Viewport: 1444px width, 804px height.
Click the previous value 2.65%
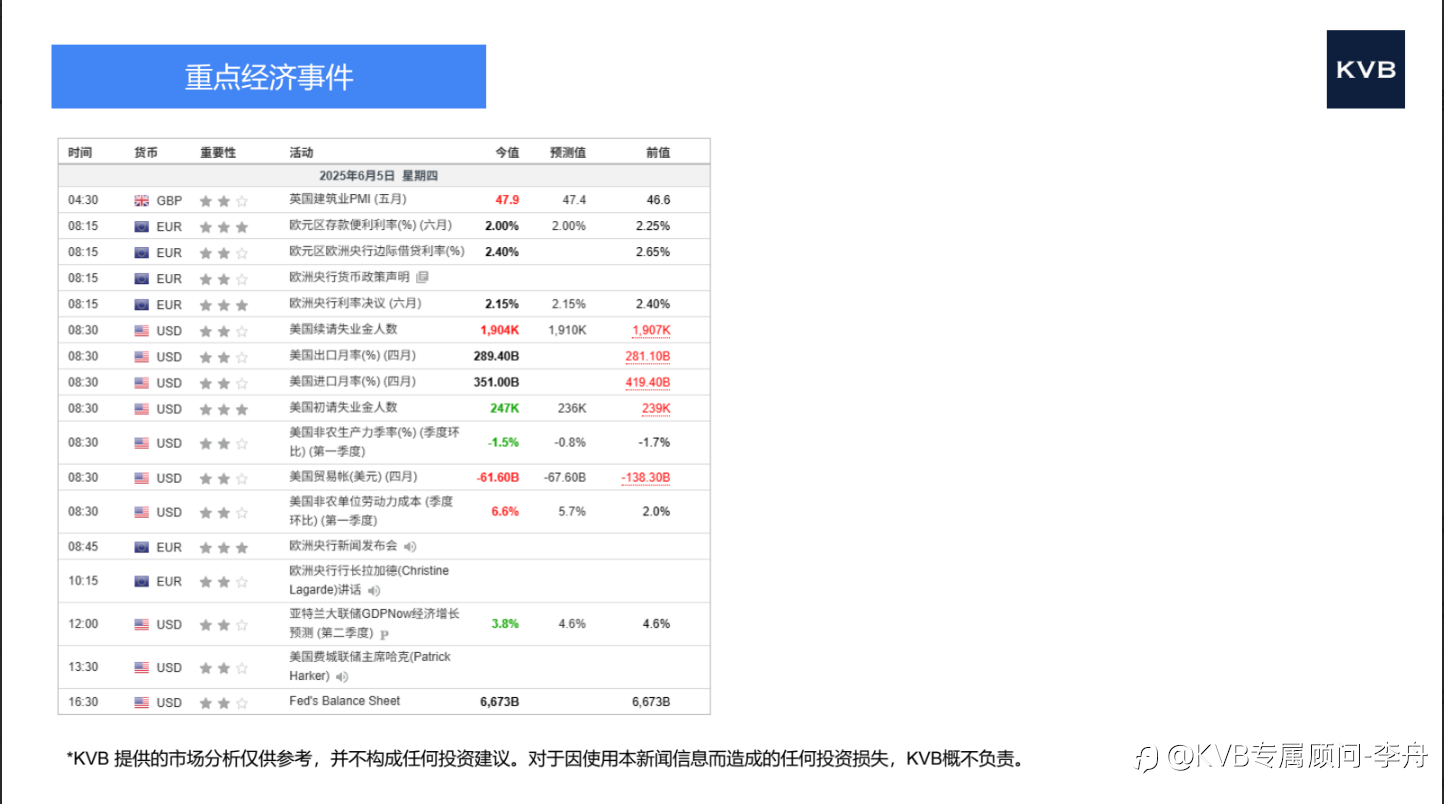(x=653, y=252)
